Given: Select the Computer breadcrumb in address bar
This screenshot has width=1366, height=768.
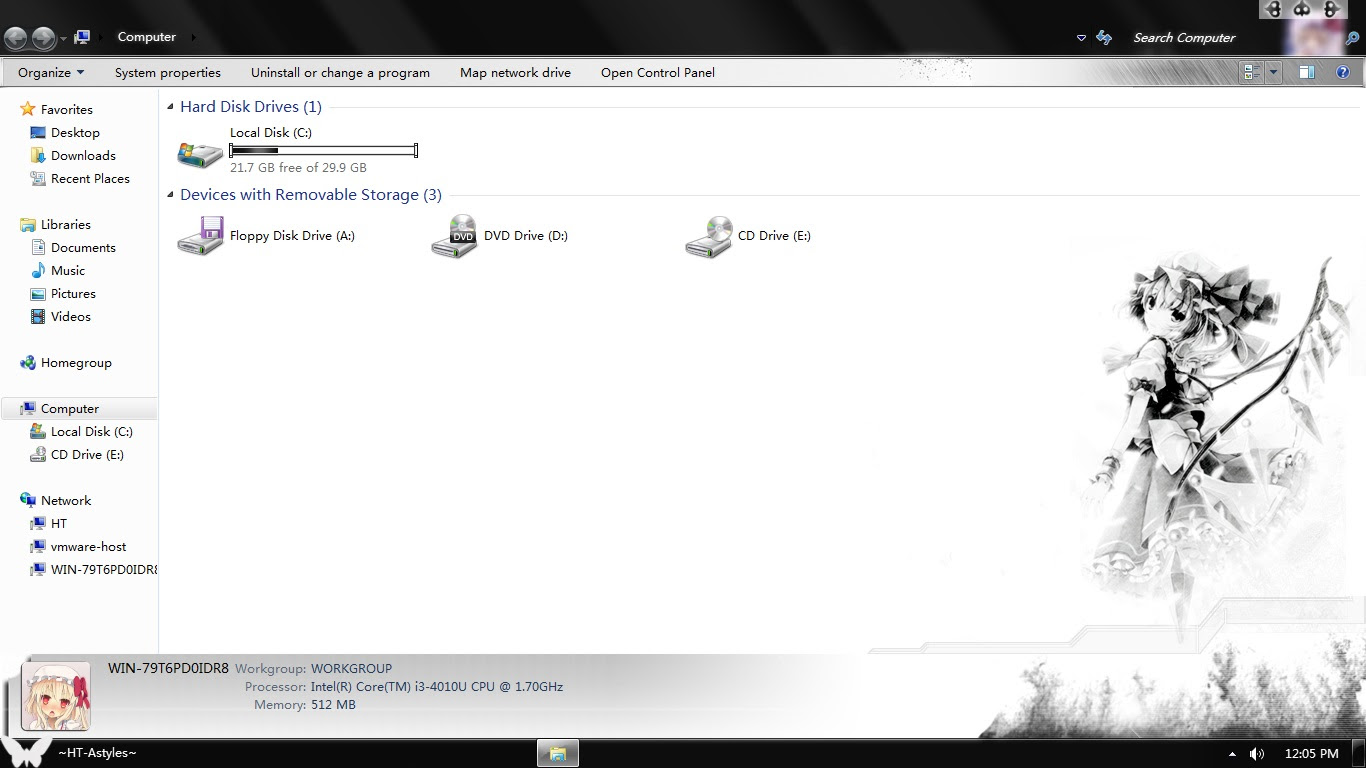Looking at the screenshot, I should click(x=147, y=37).
